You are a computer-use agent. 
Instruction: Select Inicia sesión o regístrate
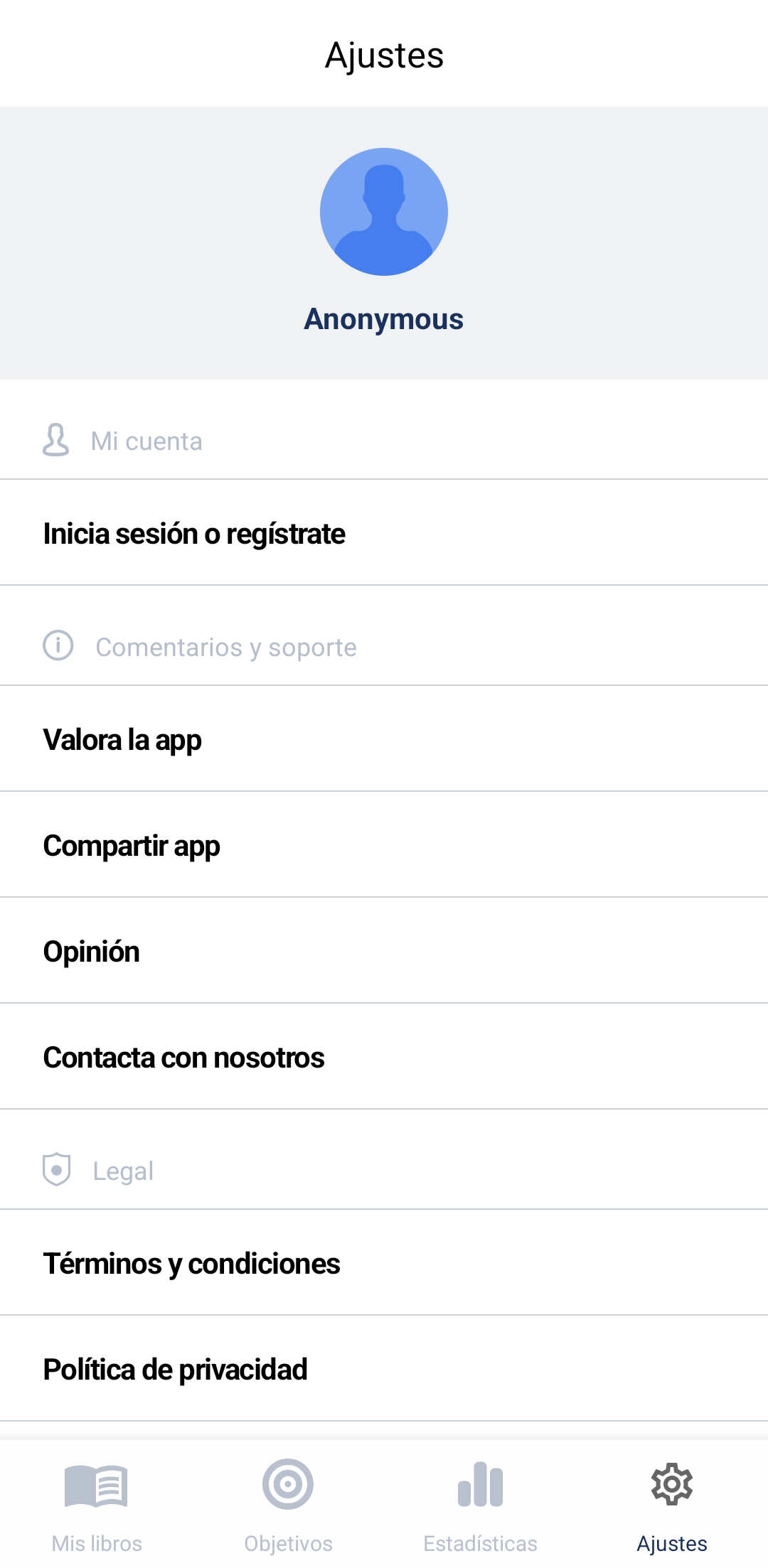(x=384, y=533)
